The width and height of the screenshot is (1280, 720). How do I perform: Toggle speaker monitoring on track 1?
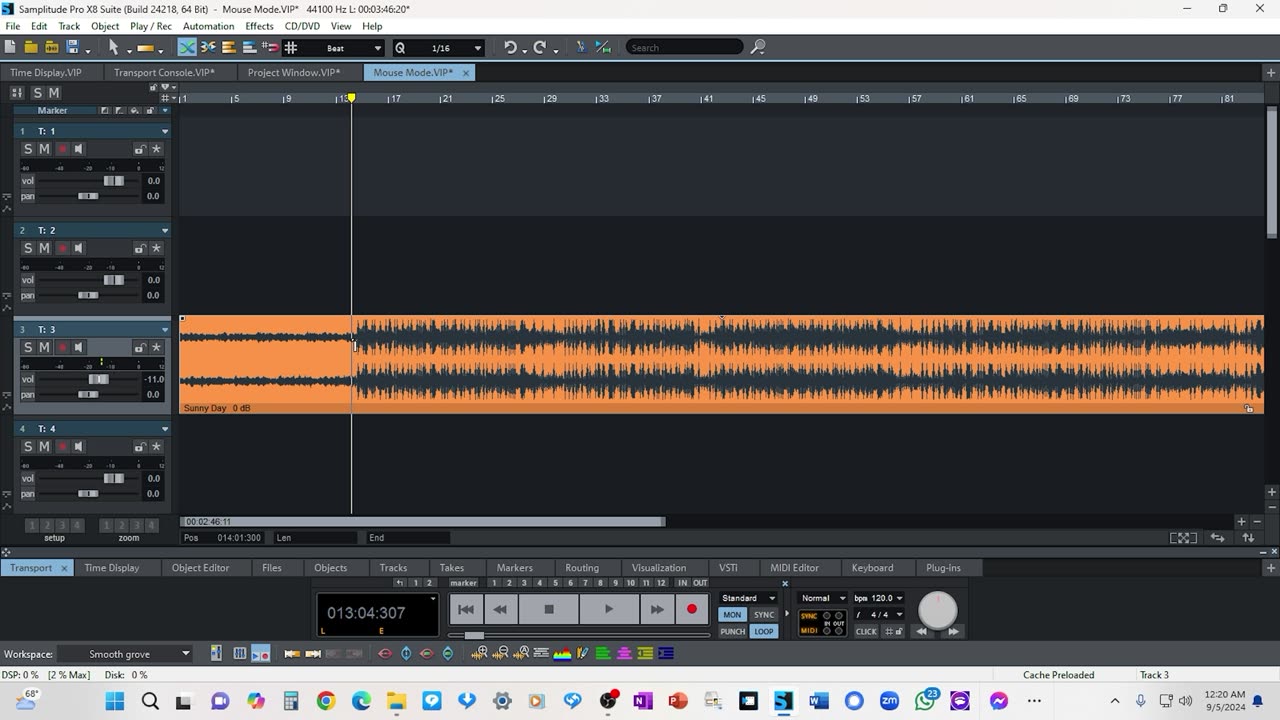(78, 149)
